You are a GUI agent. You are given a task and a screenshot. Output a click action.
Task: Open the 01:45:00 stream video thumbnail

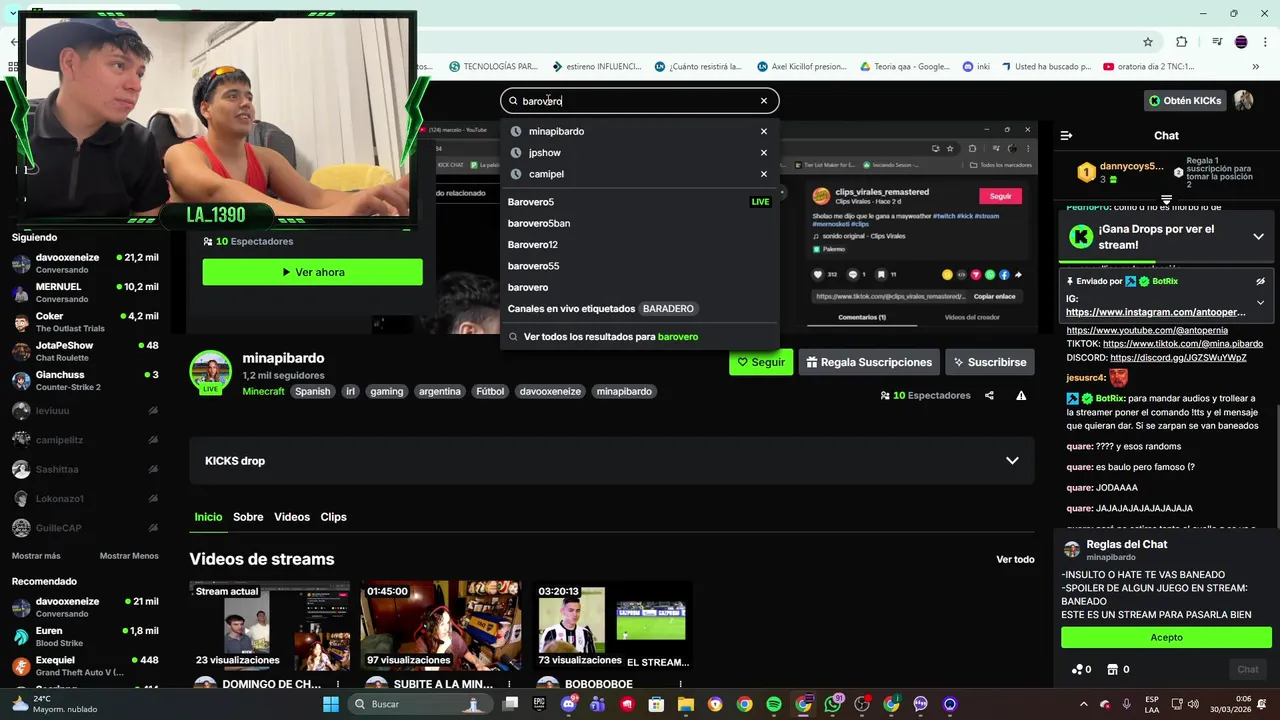441,626
